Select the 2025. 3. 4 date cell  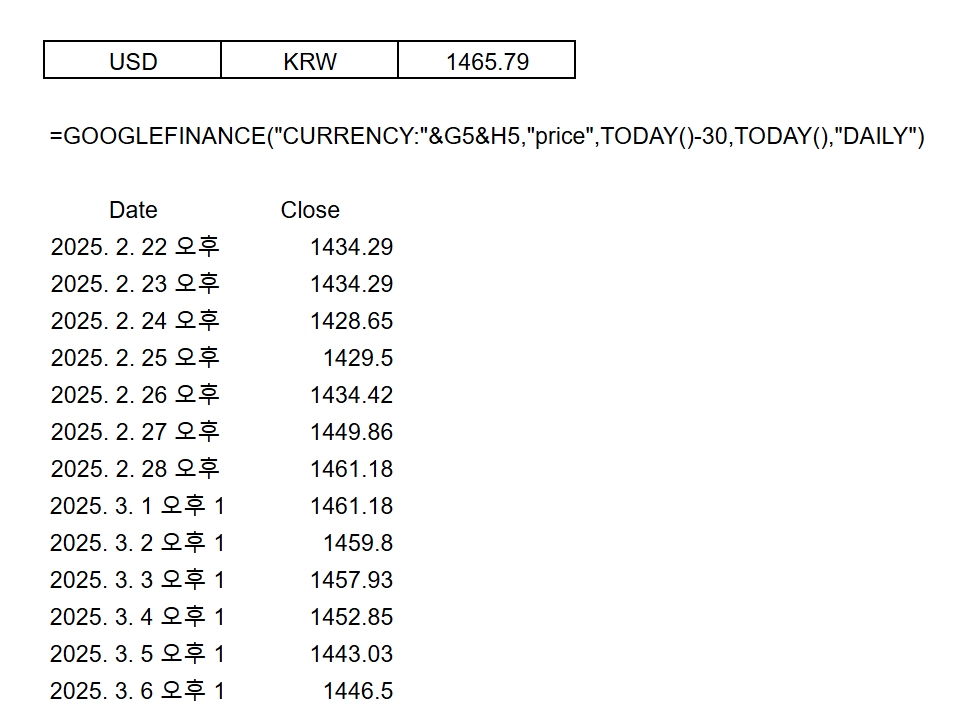pyautogui.click(x=137, y=618)
